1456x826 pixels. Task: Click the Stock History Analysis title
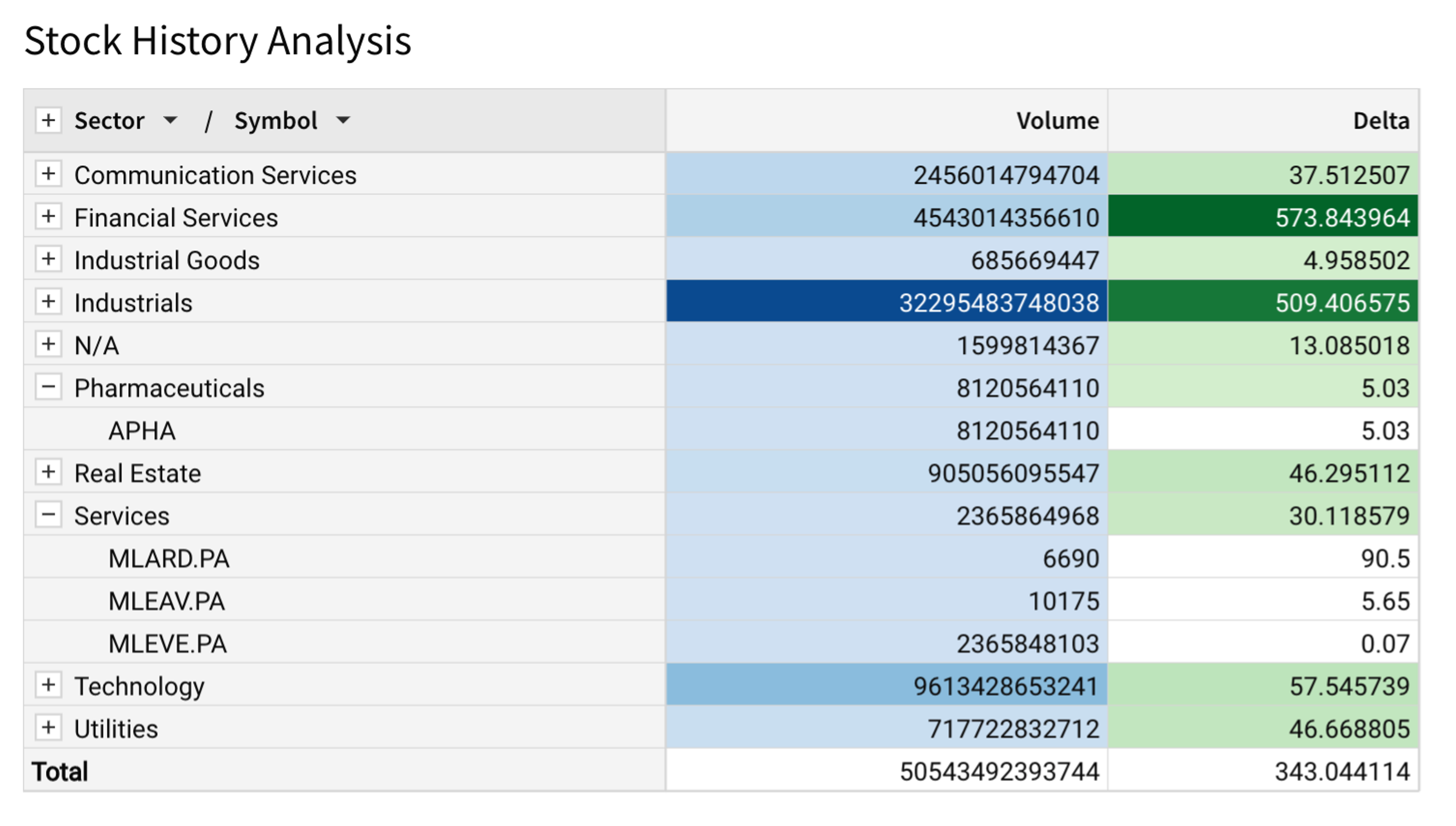click(218, 41)
